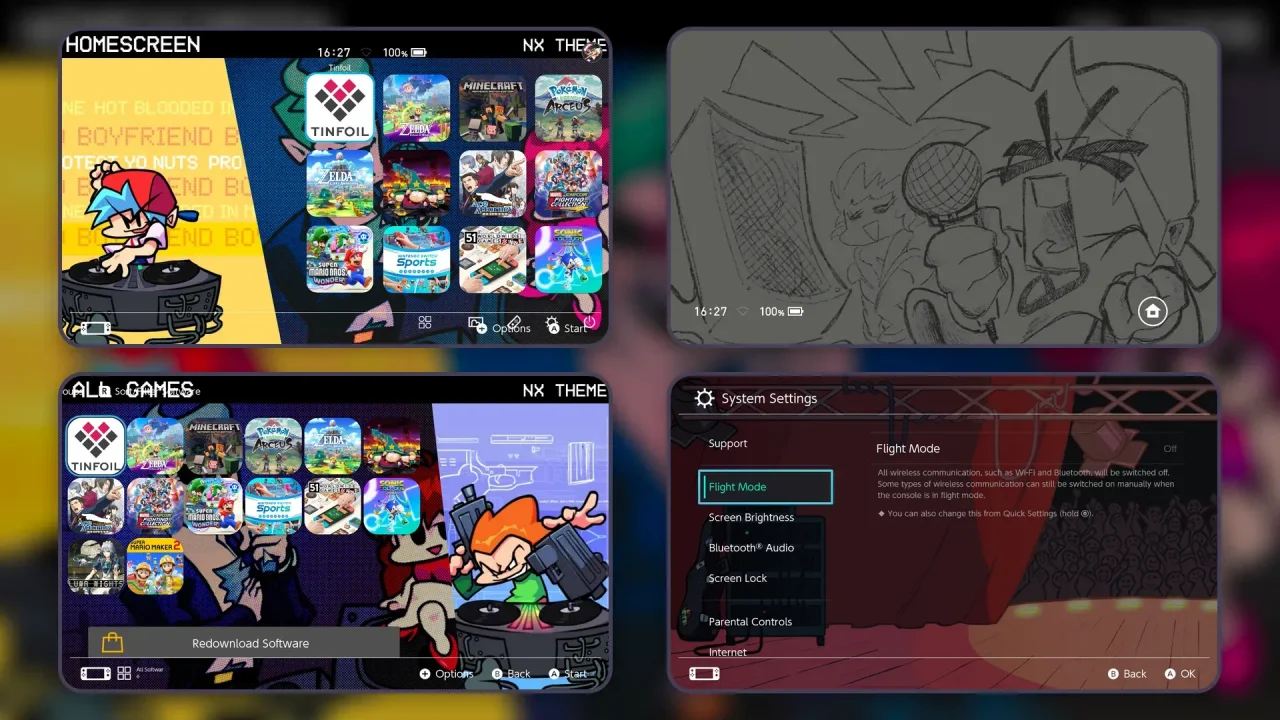Open Ace Attorney on the Homescreen panel
Screen dimensions: 1280x720
pos(492,184)
